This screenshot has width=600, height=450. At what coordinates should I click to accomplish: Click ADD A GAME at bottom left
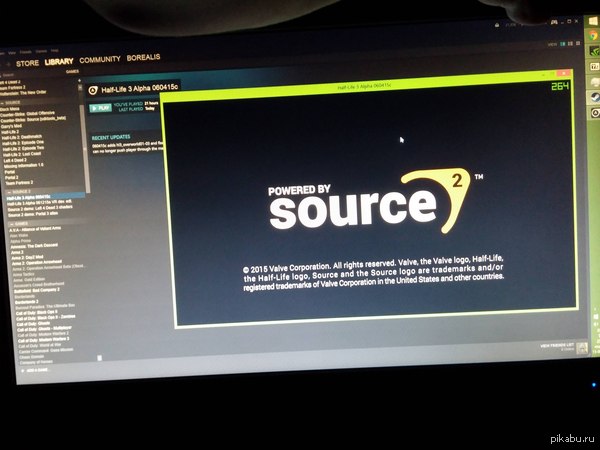point(35,370)
